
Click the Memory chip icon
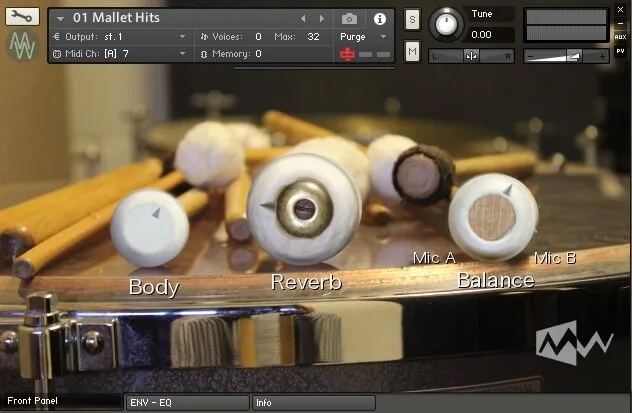tap(204, 54)
